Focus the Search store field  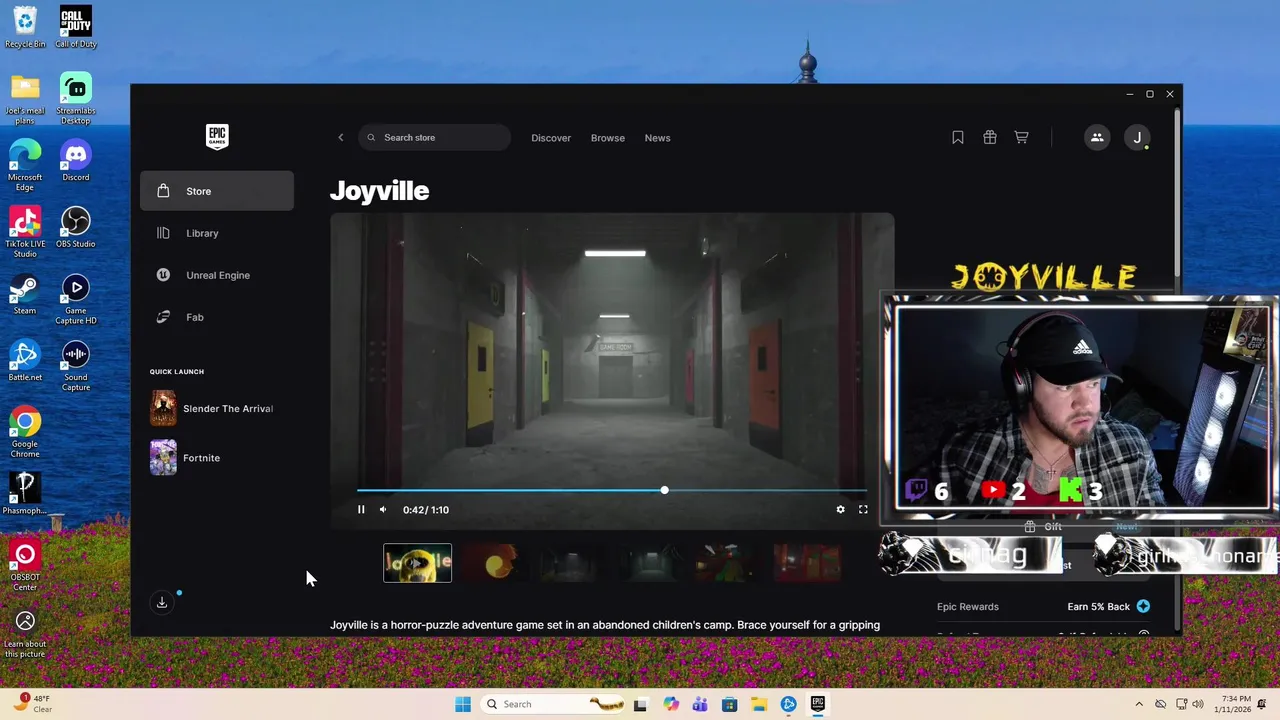click(x=434, y=138)
